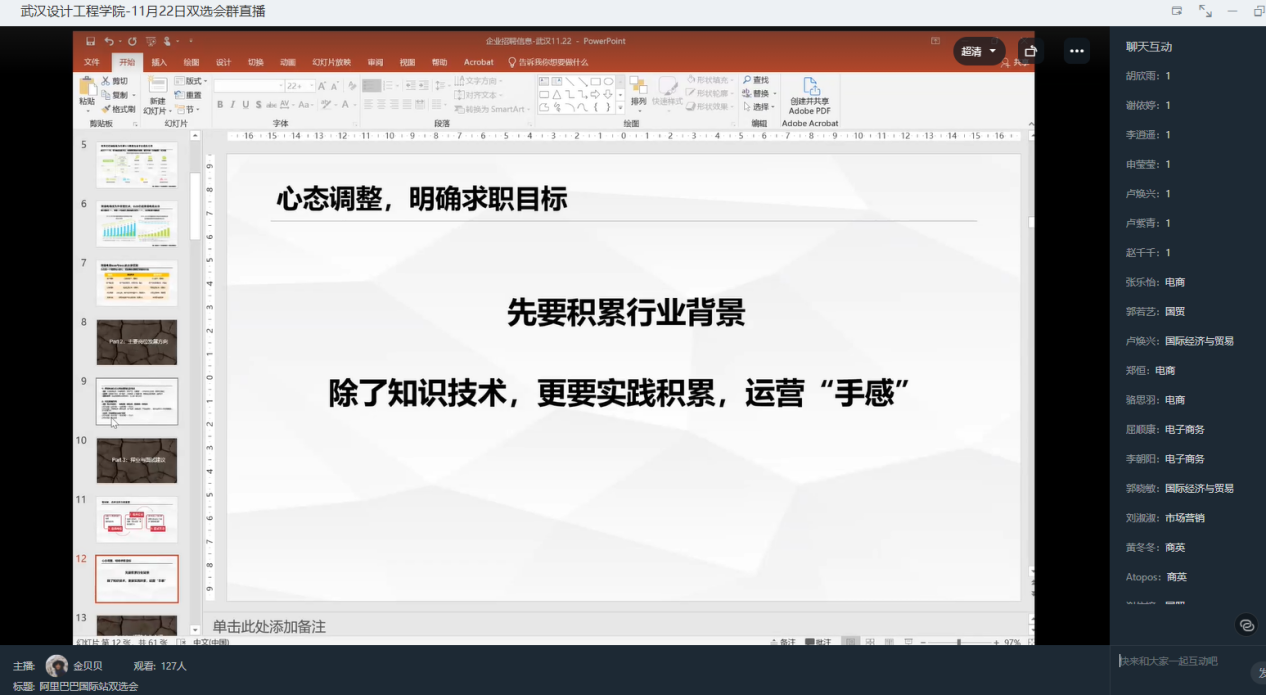1266x695 pixels.
Task: Click the PowerPoint Save icon
Action: [90, 41]
